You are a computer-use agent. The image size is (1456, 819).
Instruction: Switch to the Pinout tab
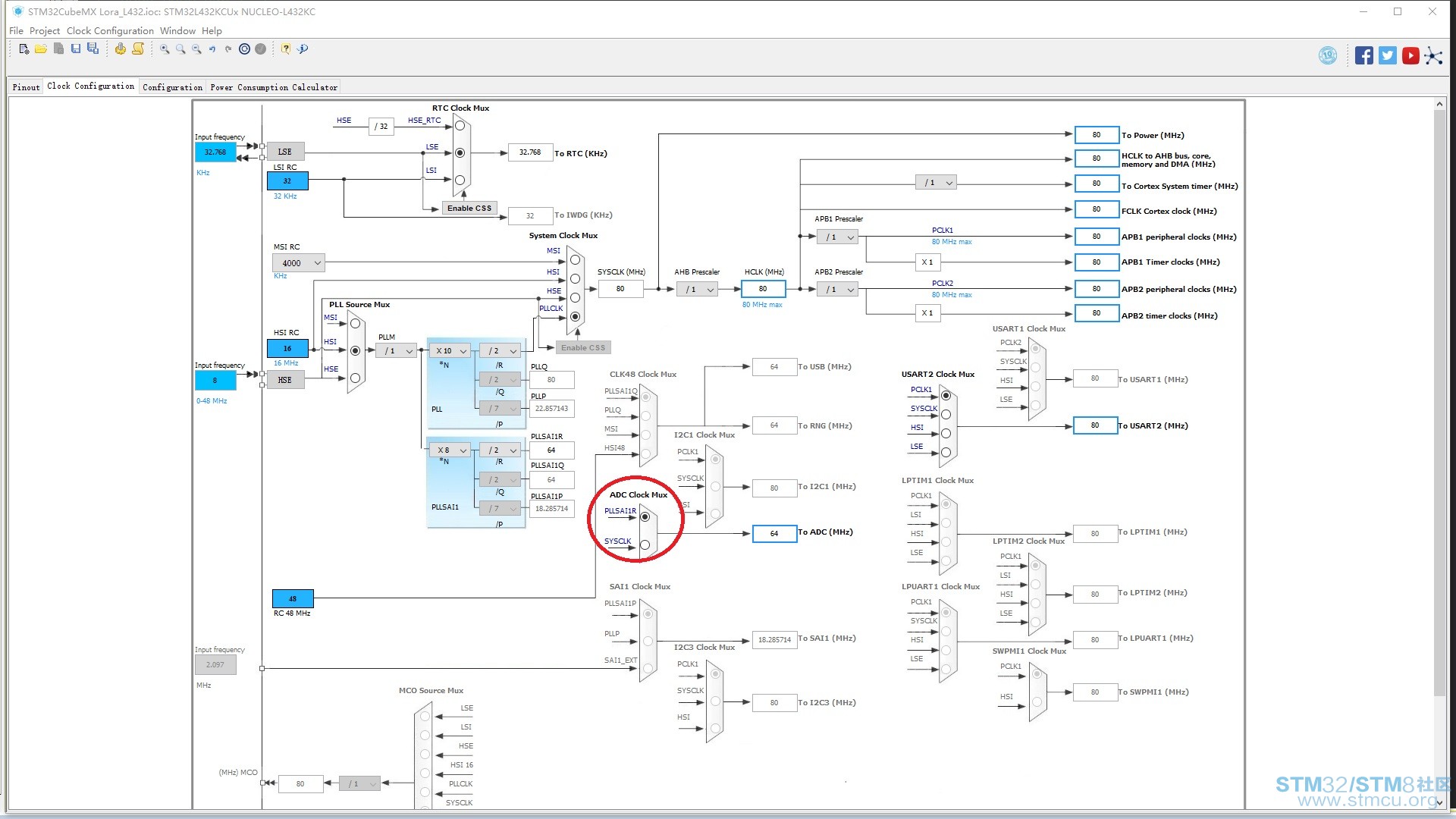[26, 87]
